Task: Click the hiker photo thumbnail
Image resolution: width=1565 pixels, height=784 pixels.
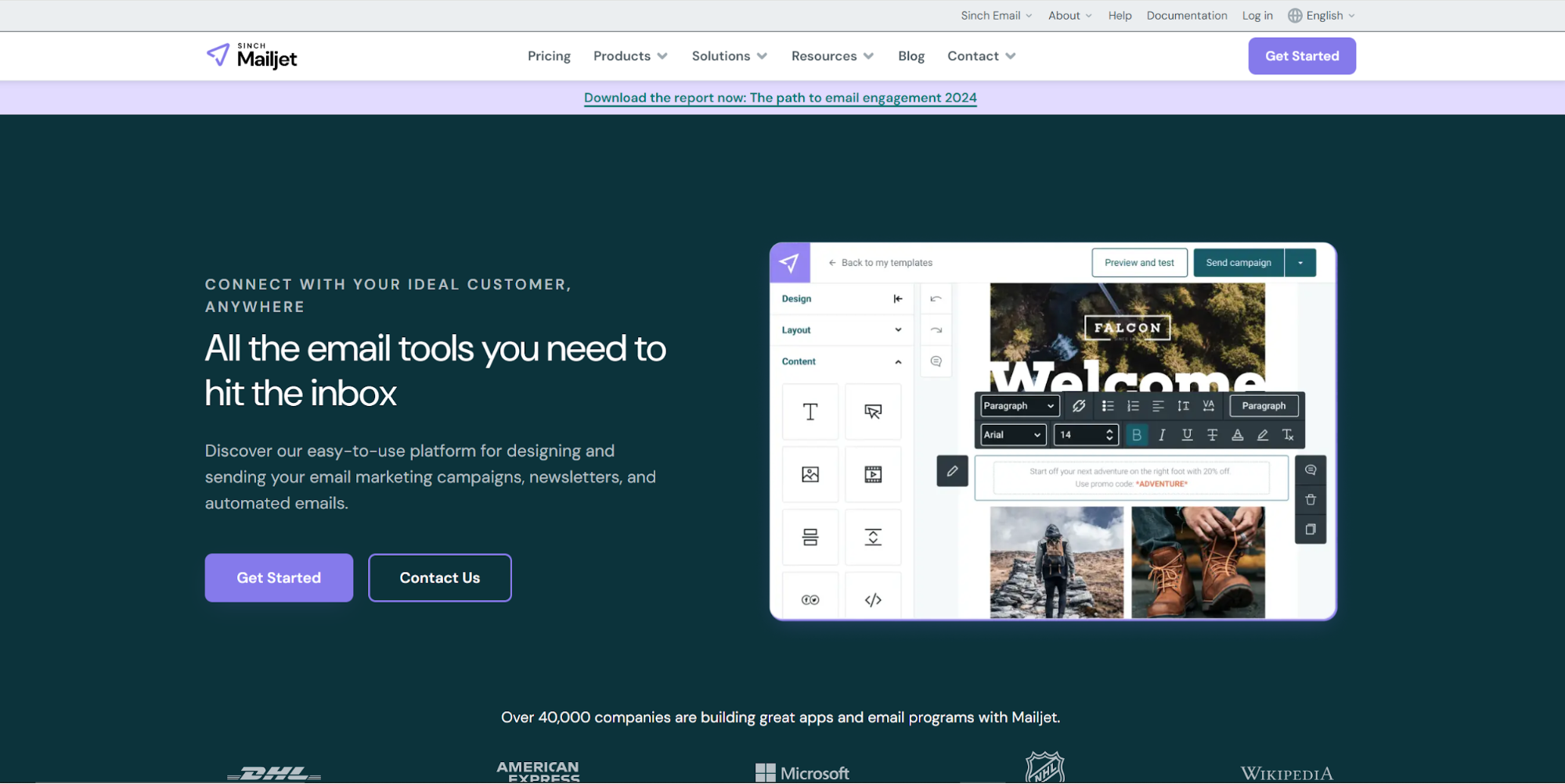Action: coord(1057,562)
